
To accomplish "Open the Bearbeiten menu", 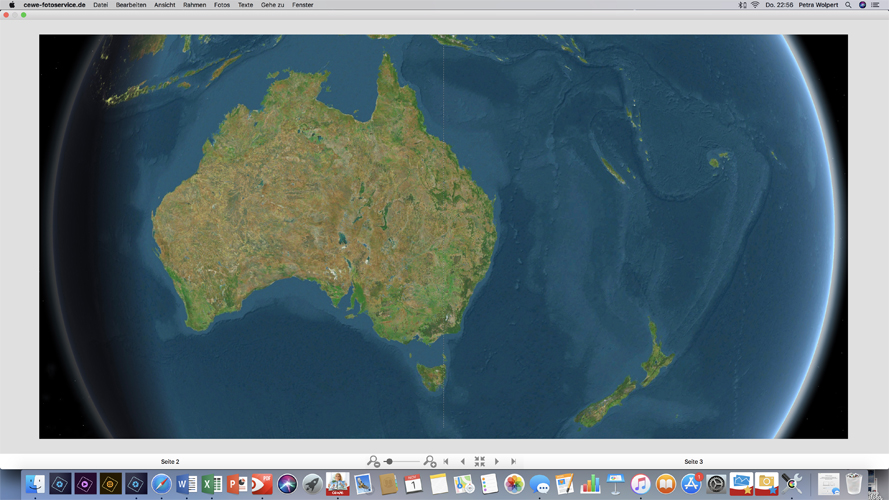I will (x=131, y=5).
